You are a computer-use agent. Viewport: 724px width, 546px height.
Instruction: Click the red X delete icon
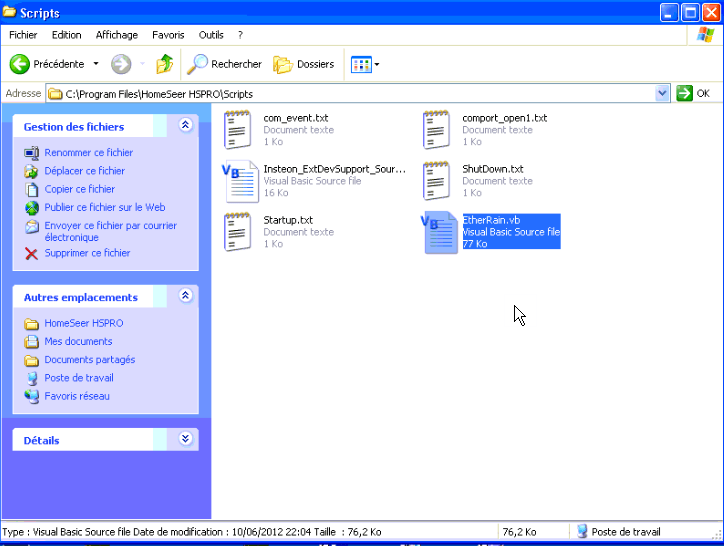coord(31,254)
